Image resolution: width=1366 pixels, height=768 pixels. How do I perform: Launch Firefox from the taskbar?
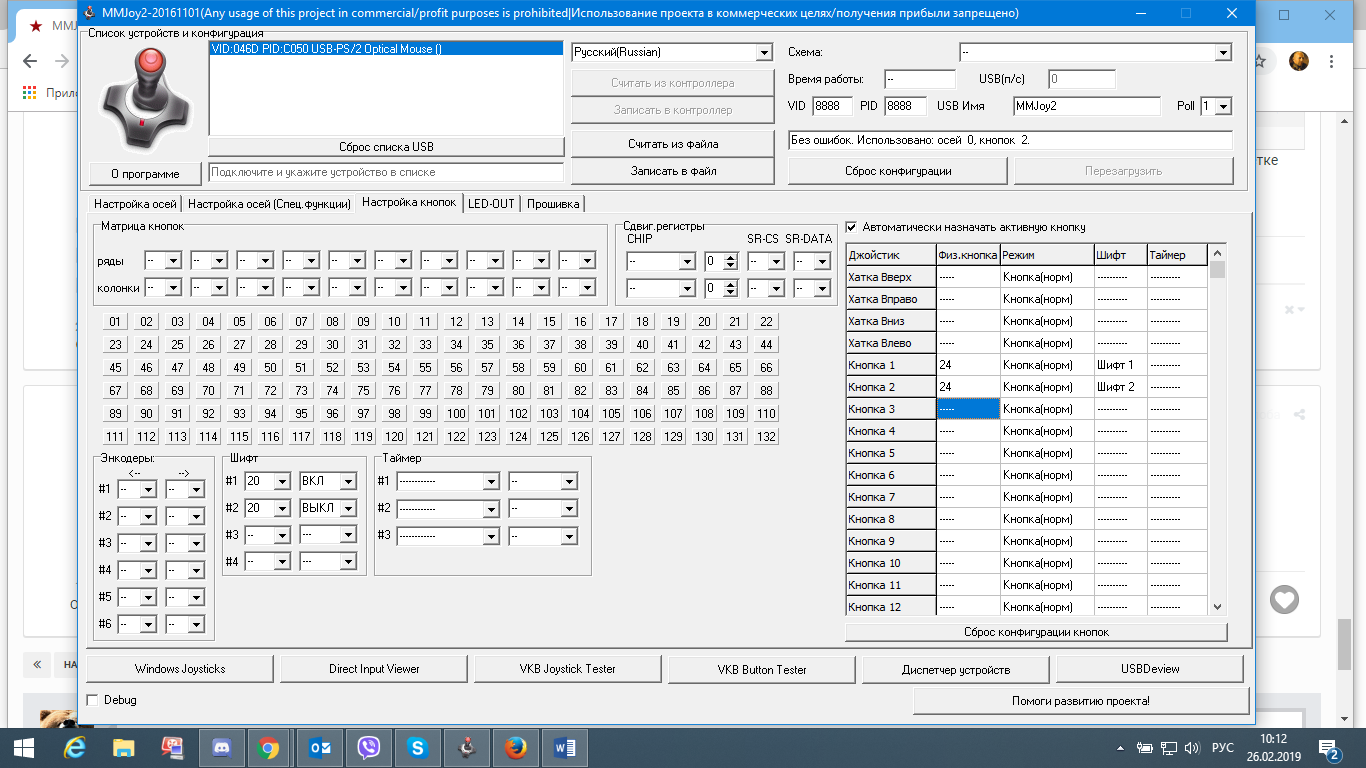pyautogui.click(x=515, y=747)
